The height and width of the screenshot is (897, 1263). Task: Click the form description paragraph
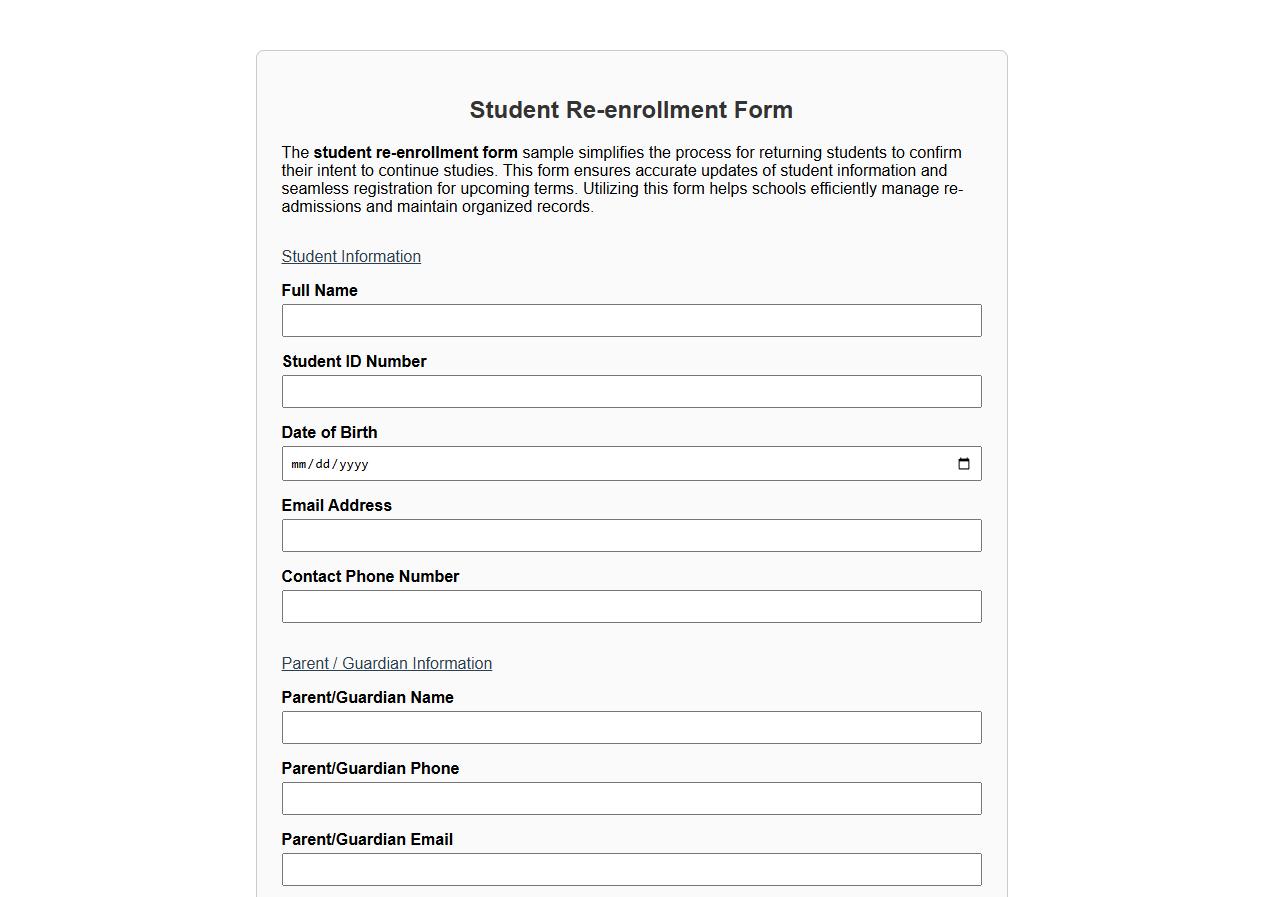click(x=620, y=179)
